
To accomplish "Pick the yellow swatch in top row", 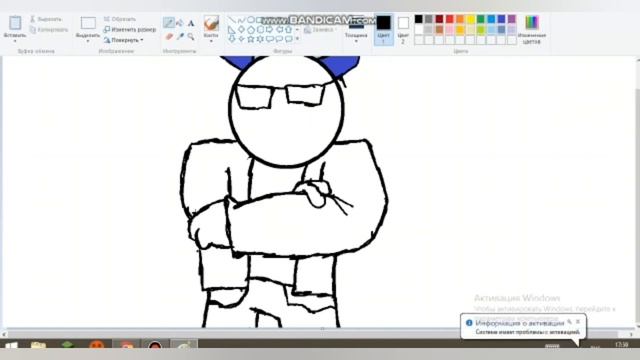I will click(470, 19).
